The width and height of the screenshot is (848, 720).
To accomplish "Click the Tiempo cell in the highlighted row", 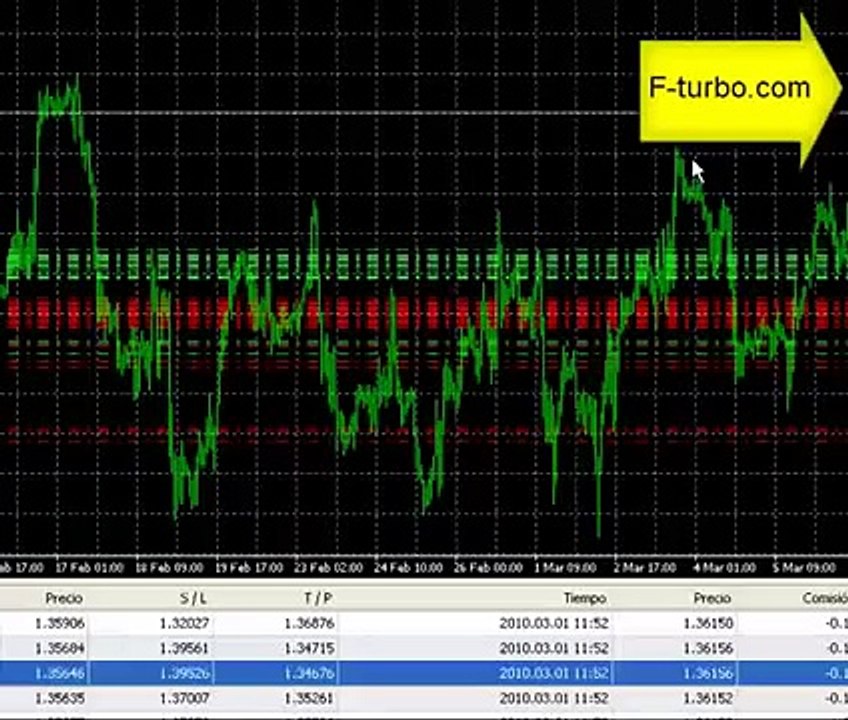I will (x=554, y=673).
